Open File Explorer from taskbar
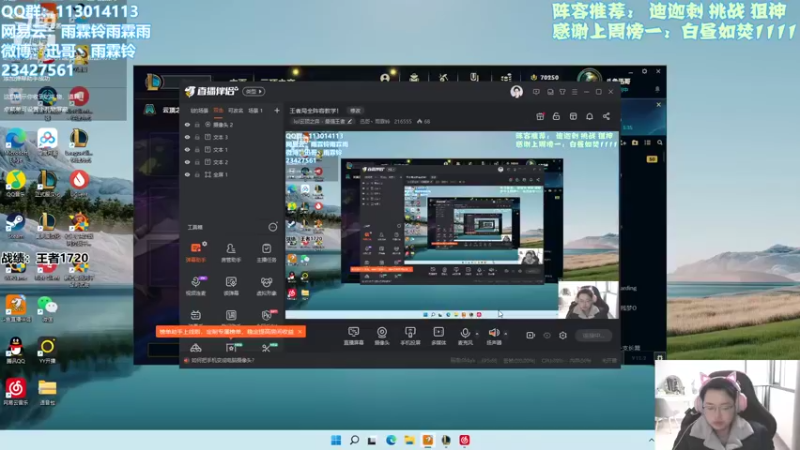 click(x=409, y=440)
